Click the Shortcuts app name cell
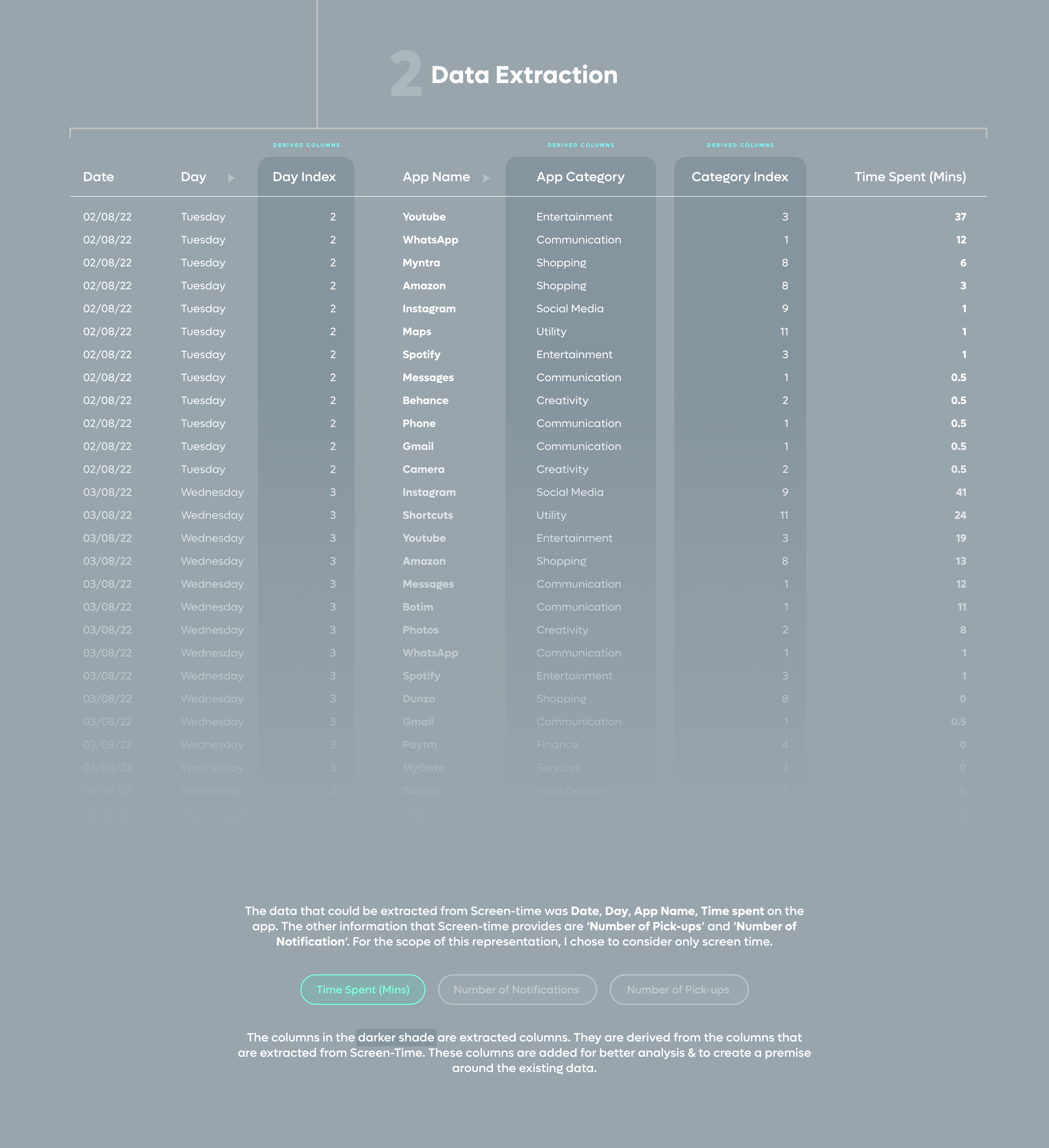Image resolution: width=1049 pixels, height=1148 pixels. tap(428, 515)
